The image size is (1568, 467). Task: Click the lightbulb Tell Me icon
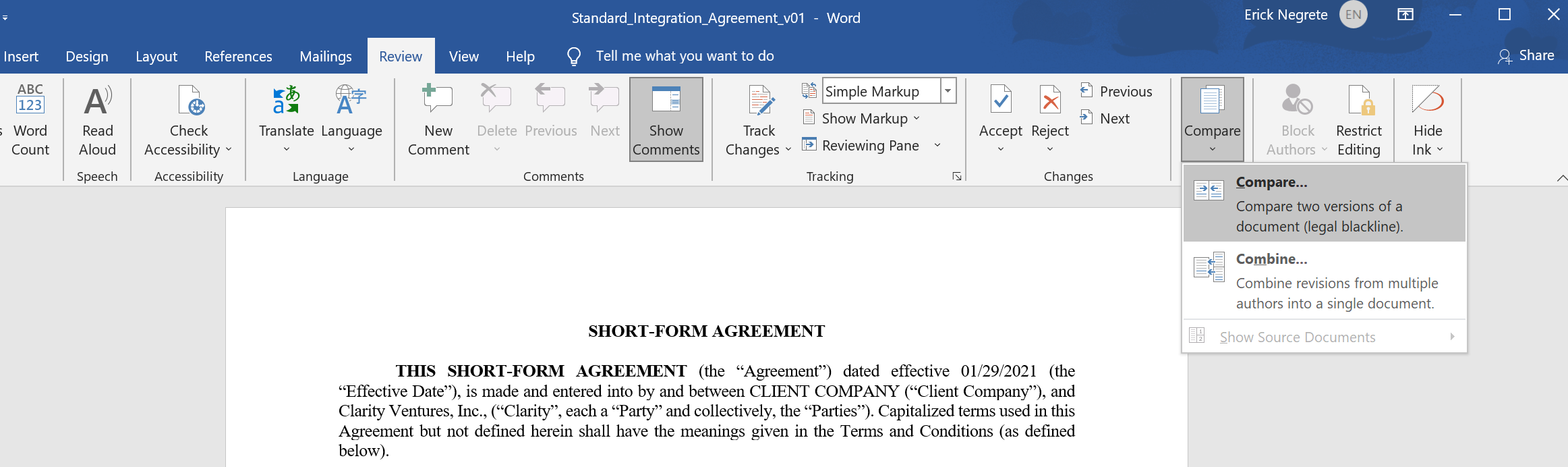(574, 56)
